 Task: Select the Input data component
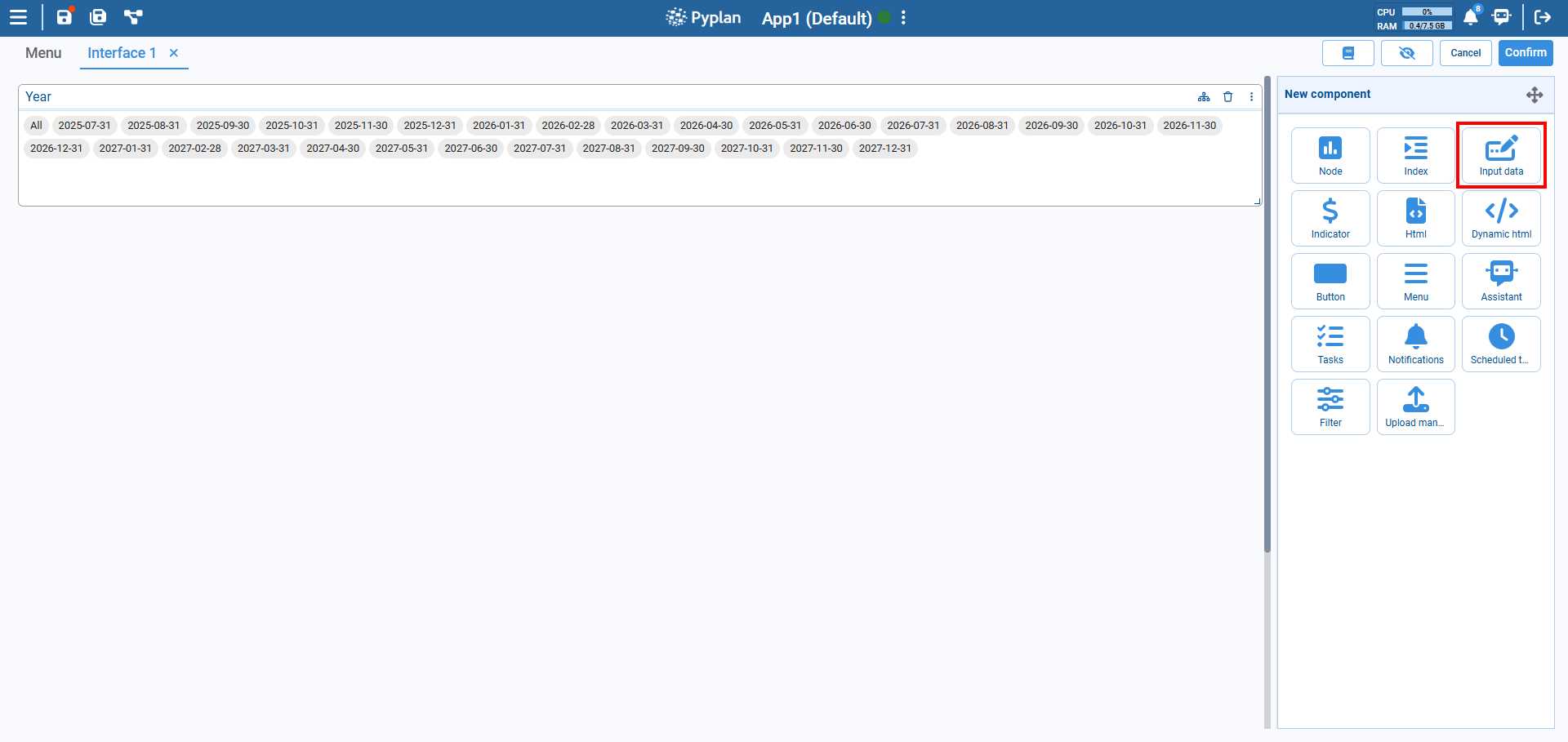click(1501, 155)
